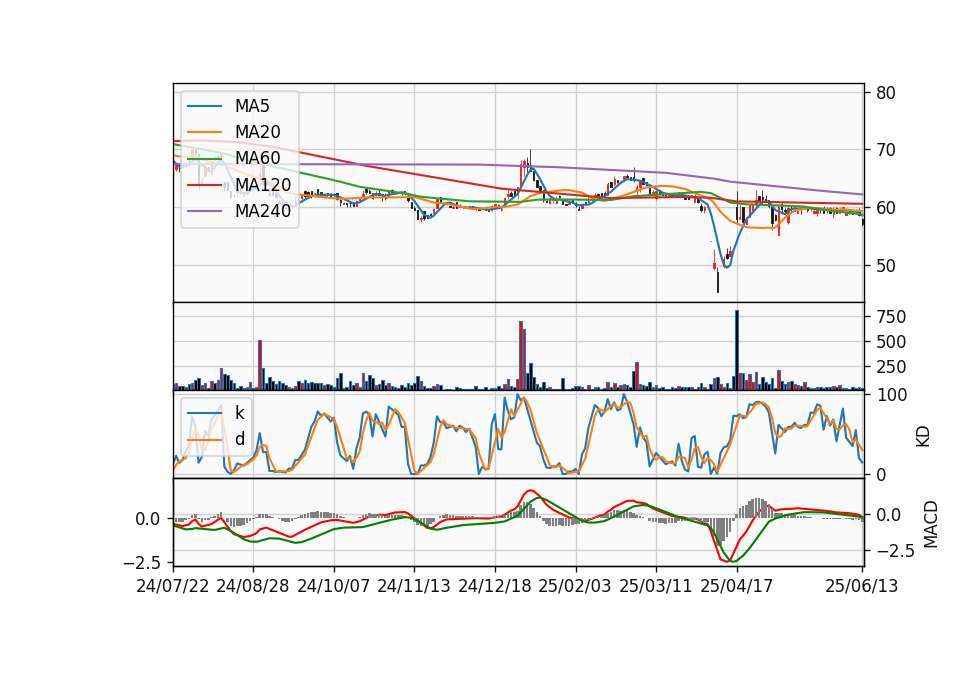Click the price axis value 80
Viewport: 960px width, 690px height.
click(886, 93)
